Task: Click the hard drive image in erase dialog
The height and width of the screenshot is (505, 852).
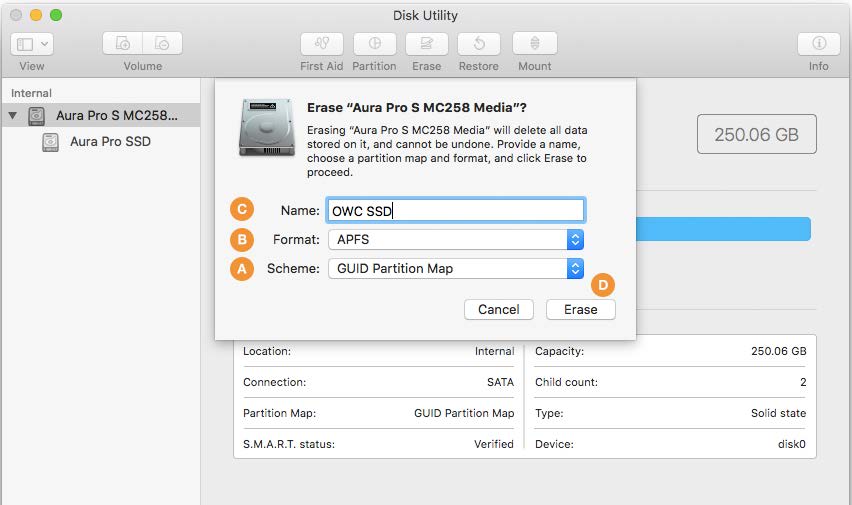Action: pyautogui.click(x=267, y=128)
